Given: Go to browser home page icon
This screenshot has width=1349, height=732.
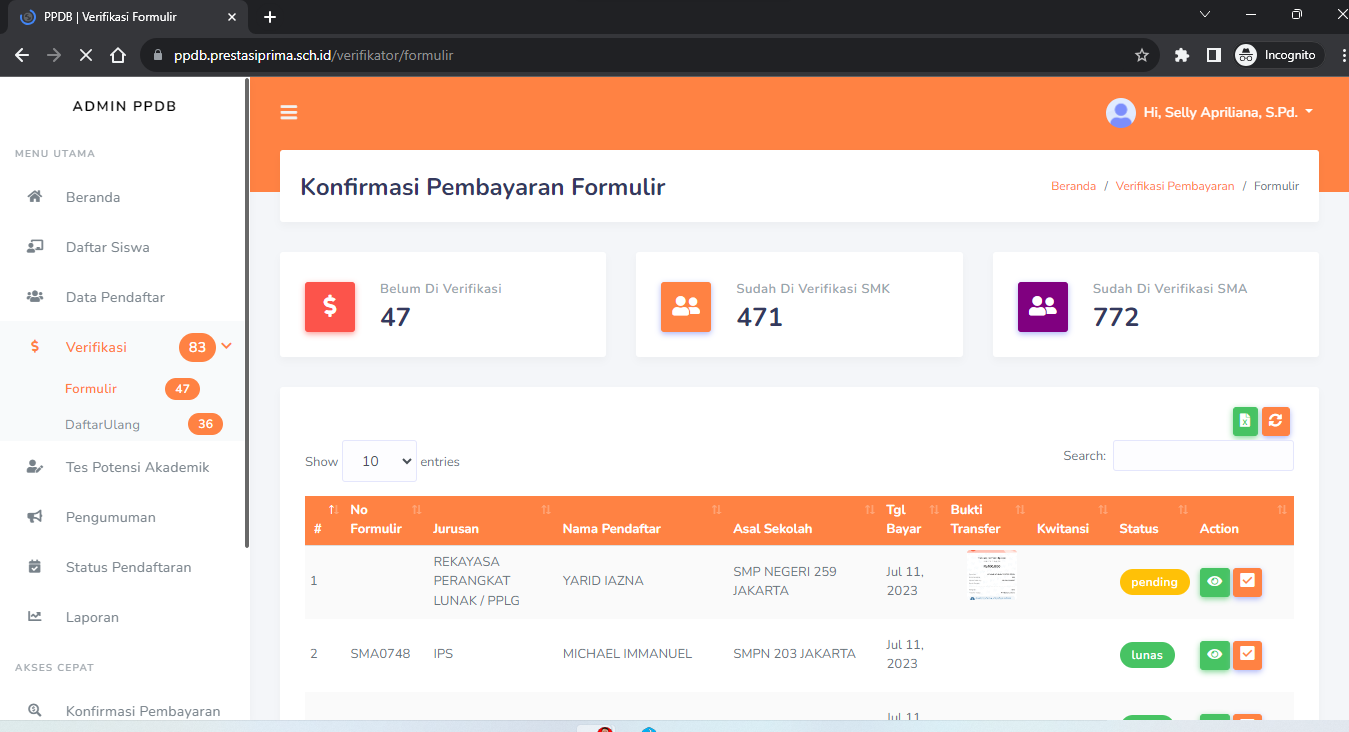Looking at the screenshot, I should click(118, 55).
